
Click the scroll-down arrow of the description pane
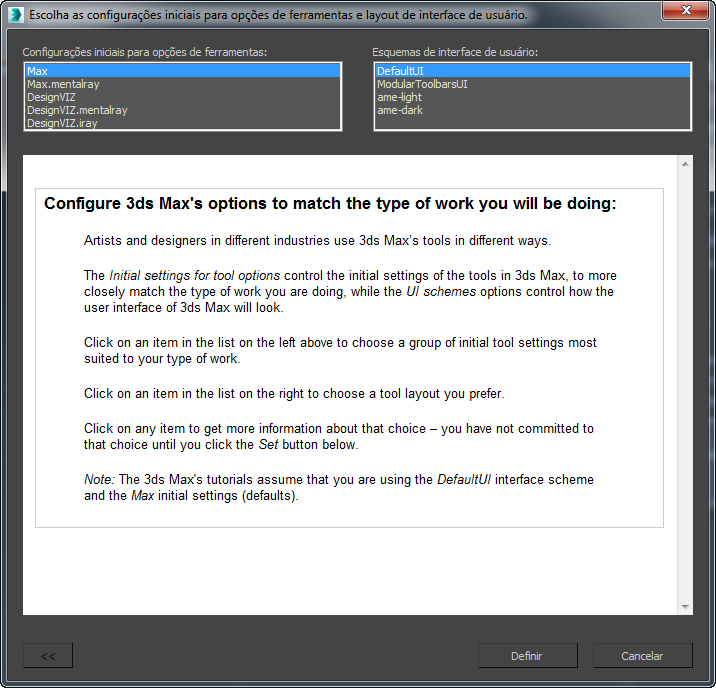(x=685, y=607)
